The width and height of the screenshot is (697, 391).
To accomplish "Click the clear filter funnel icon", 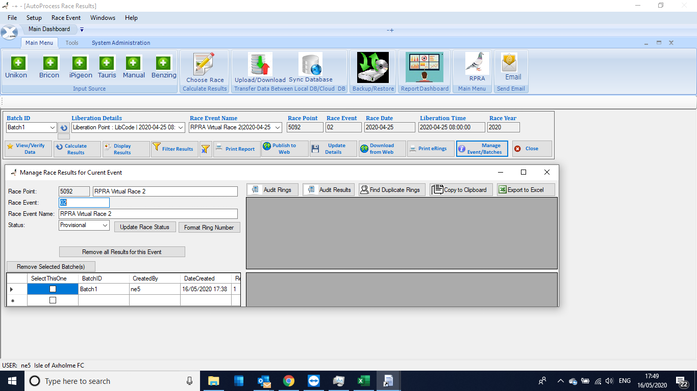I will pos(205,149).
